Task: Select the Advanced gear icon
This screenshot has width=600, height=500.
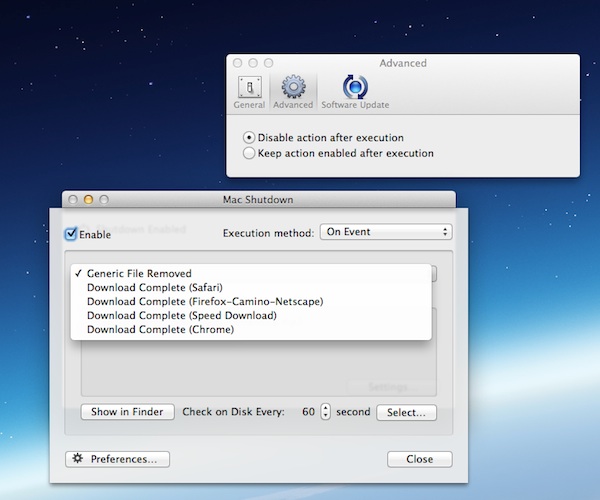Action: 293,86
